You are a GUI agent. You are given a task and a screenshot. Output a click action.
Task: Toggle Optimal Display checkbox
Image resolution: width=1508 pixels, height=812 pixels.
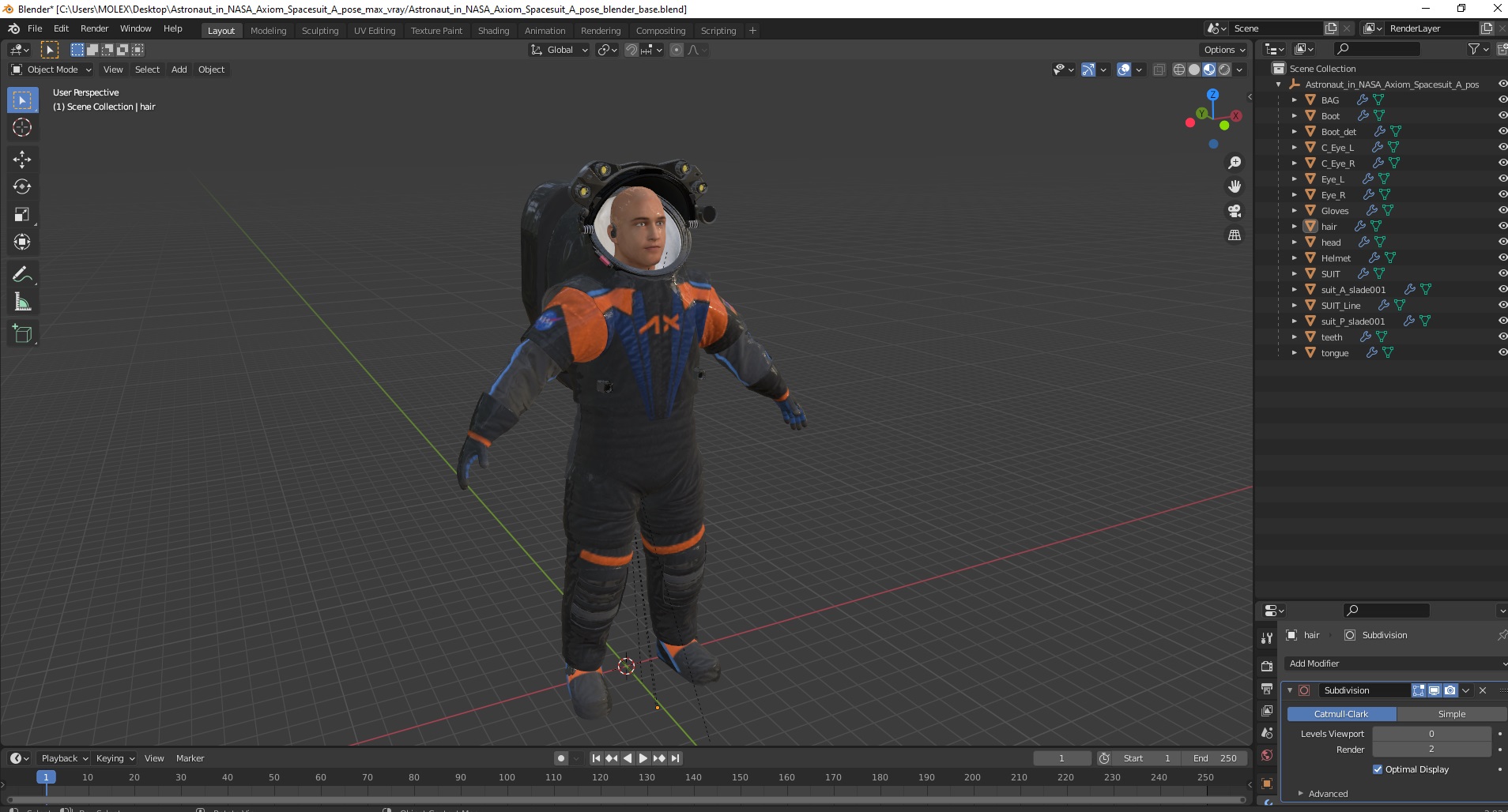click(x=1378, y=769)
